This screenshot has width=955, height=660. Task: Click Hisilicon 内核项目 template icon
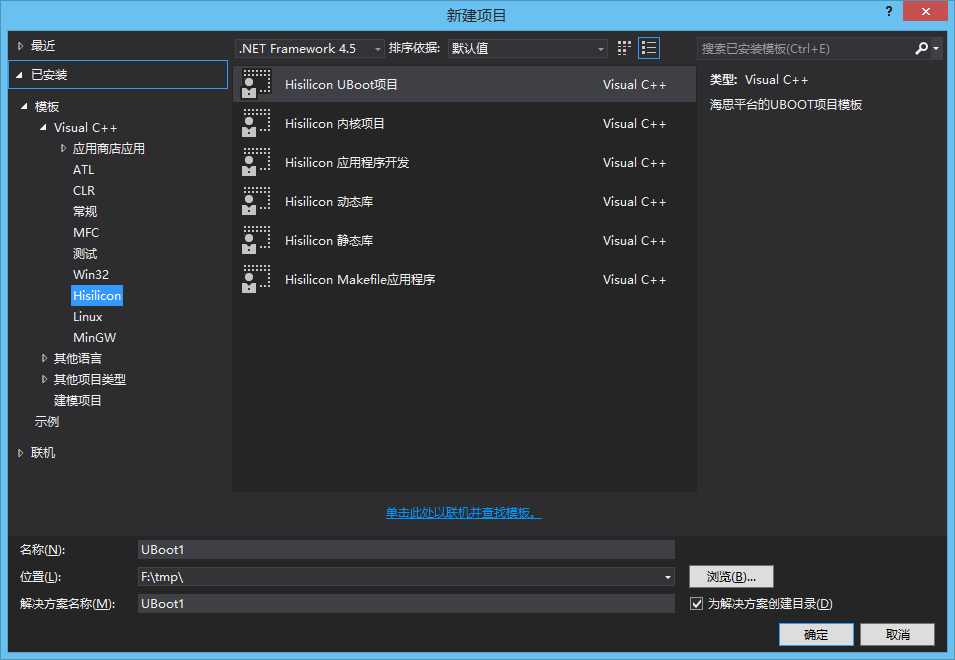pyautogui.click(x=256, y=123)
